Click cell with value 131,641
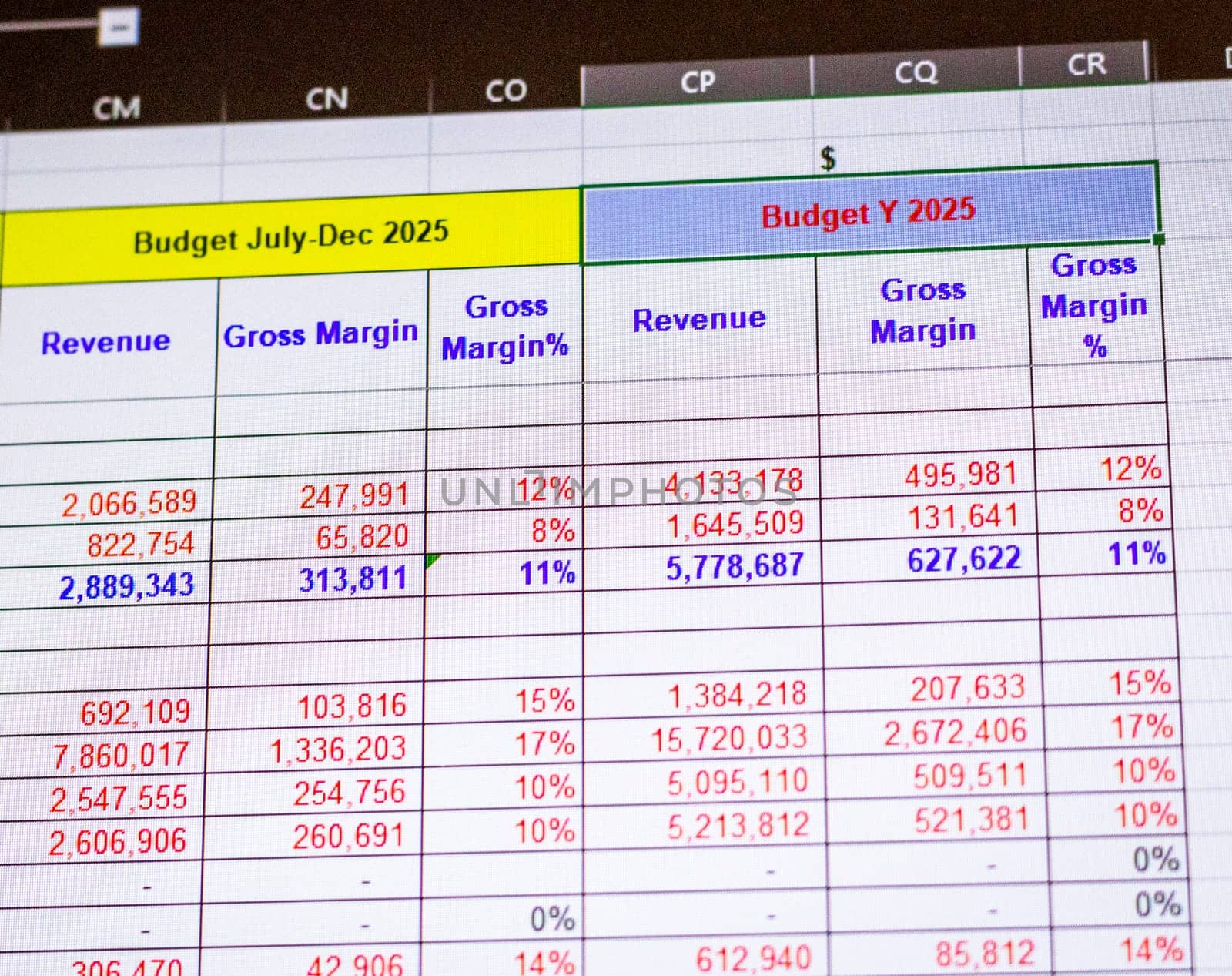 coord(929,518)
